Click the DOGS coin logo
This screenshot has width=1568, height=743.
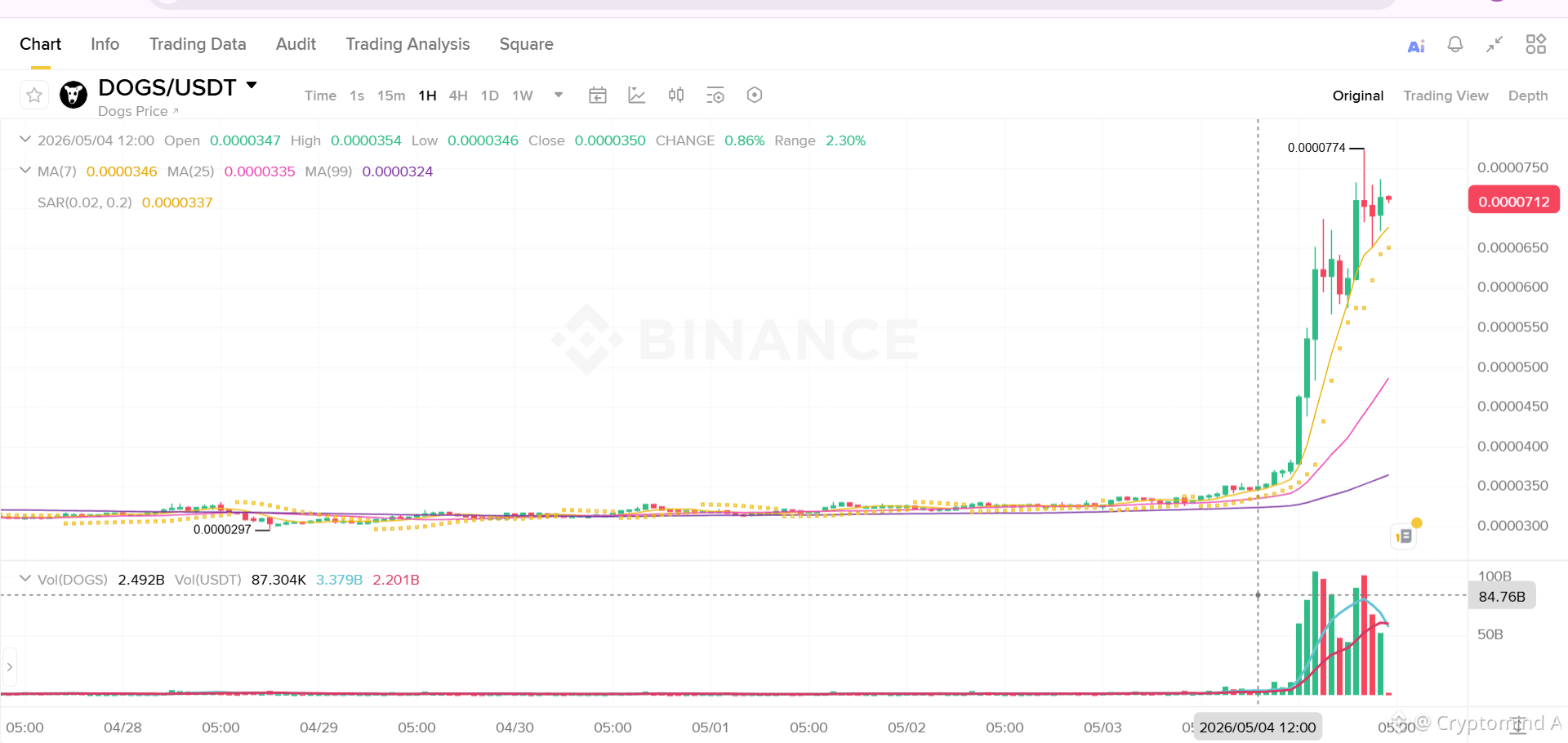pos(73,95)
